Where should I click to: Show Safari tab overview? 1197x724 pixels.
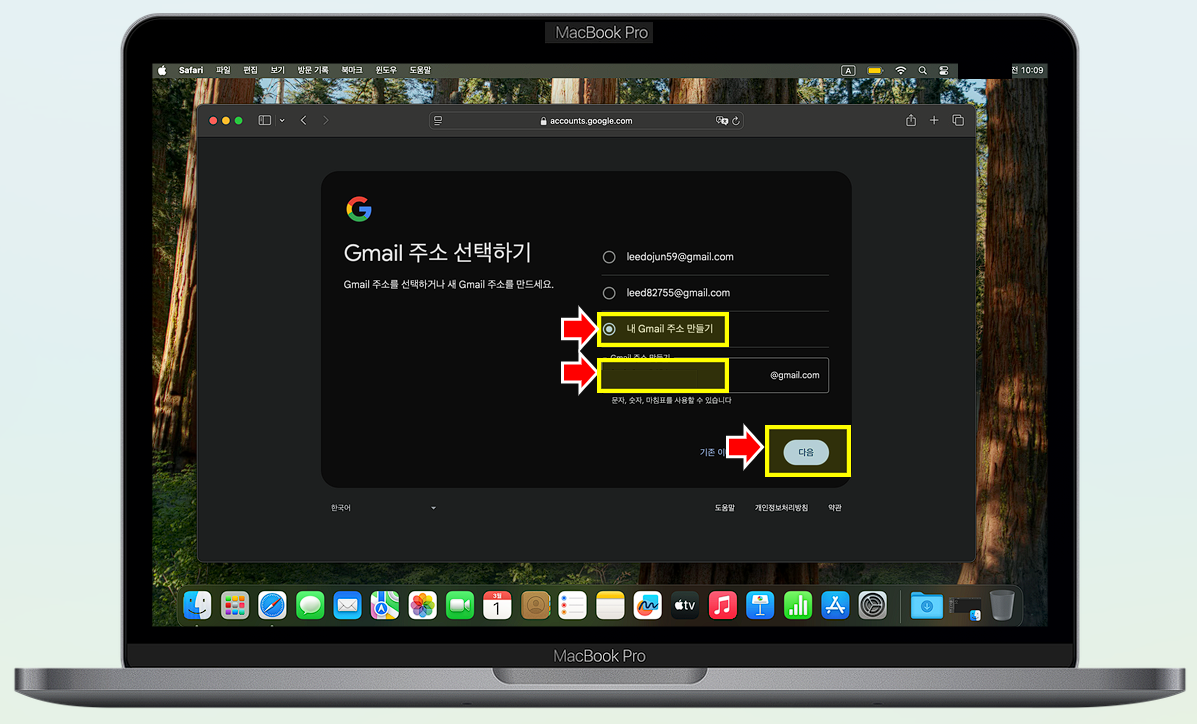point(958,121)
